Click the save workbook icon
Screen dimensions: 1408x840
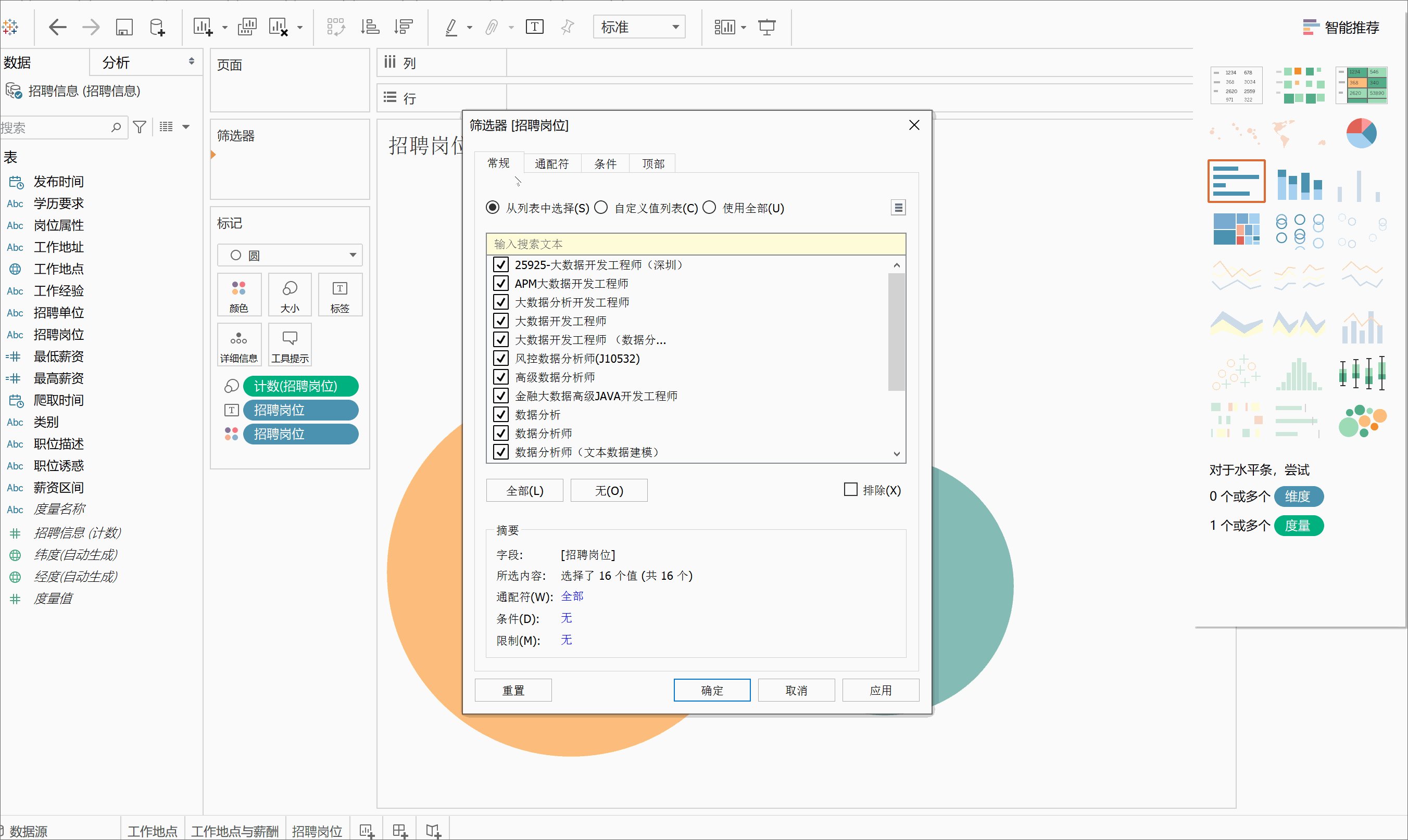(124, 27)
